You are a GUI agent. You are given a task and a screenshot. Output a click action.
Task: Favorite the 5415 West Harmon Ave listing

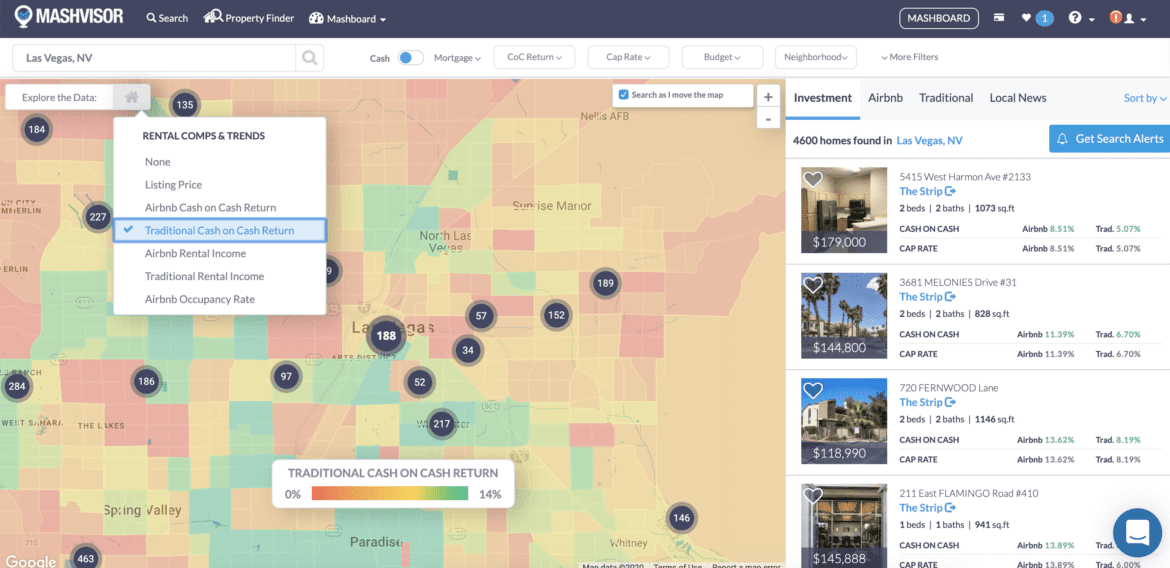point(813,179)
